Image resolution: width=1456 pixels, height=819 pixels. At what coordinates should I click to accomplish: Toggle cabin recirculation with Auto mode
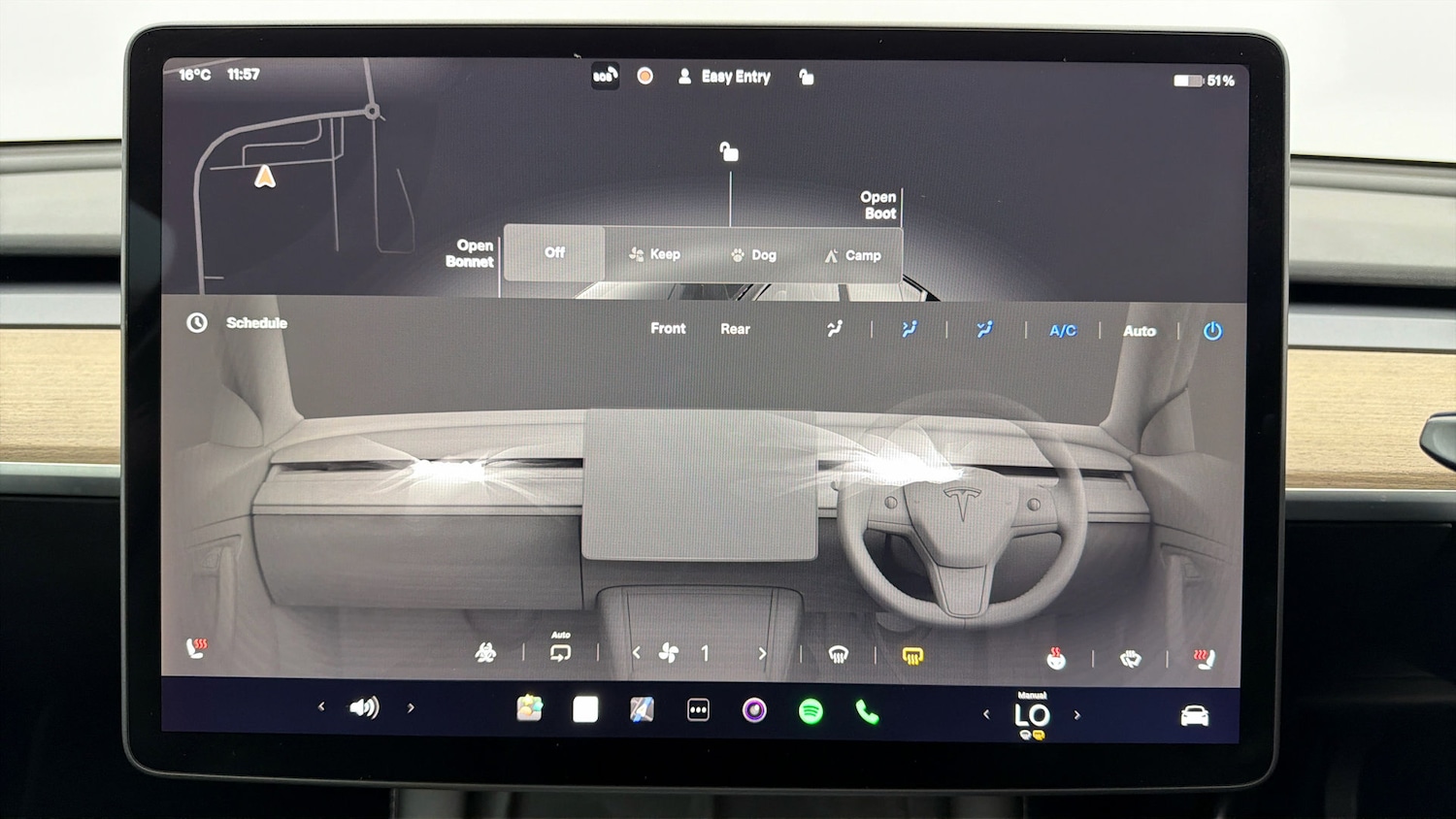click(x=561, y=650)
